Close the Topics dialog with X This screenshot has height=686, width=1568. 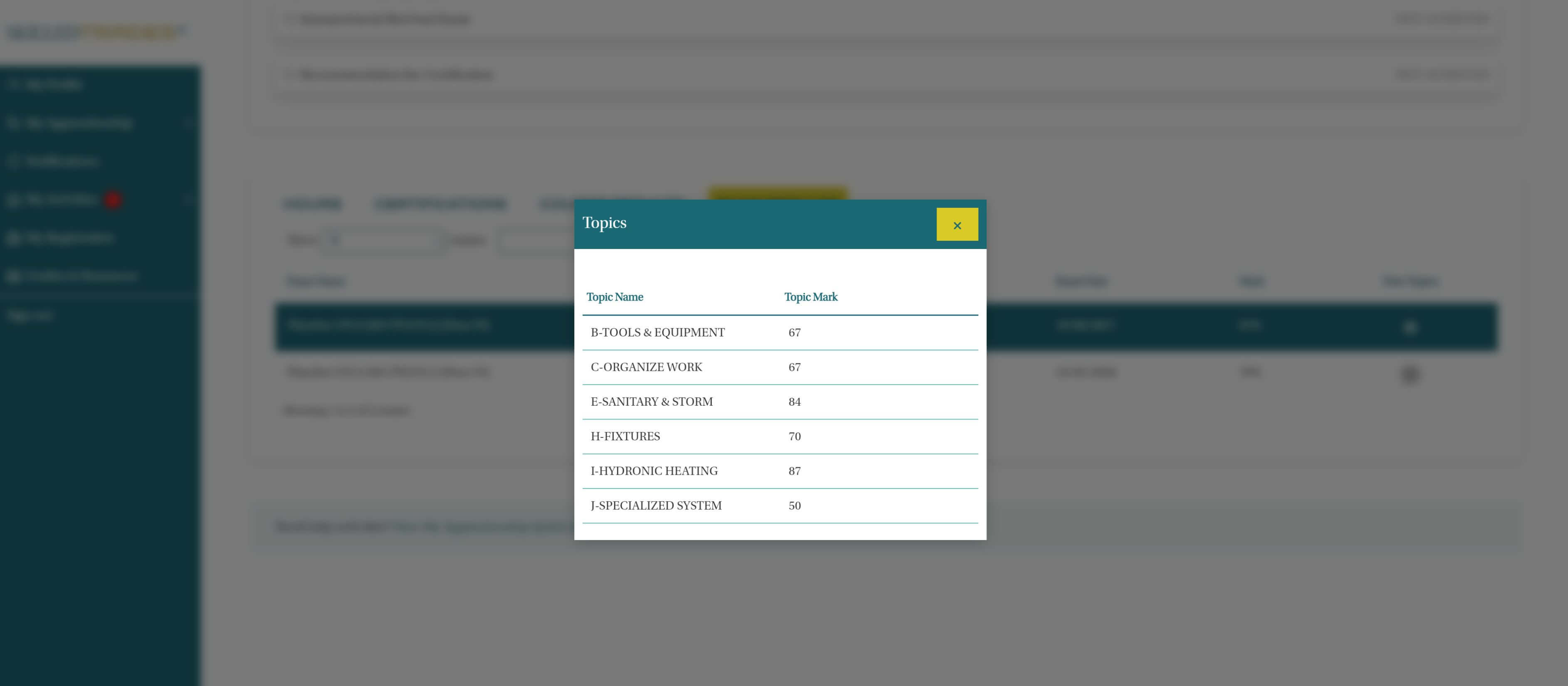pyautogui.click(x=957, y=225)
